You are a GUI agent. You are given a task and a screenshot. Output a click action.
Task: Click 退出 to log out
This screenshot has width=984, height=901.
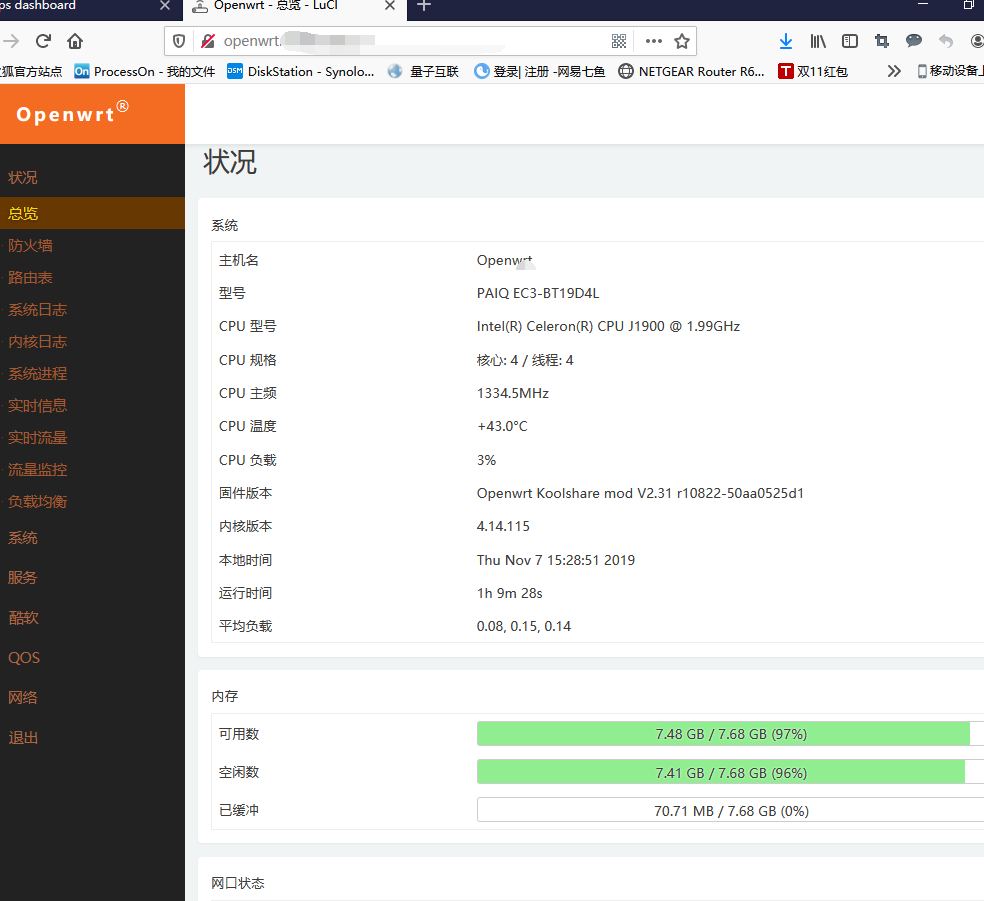[x=23, y=738]
